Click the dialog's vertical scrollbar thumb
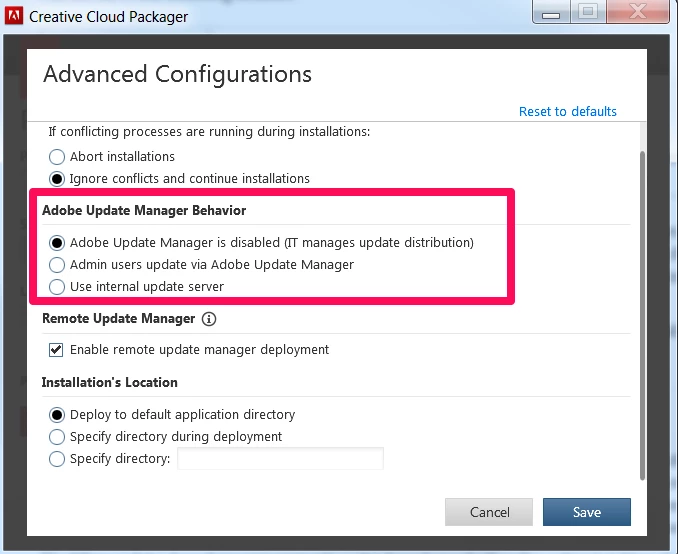 tap(642, 316)
